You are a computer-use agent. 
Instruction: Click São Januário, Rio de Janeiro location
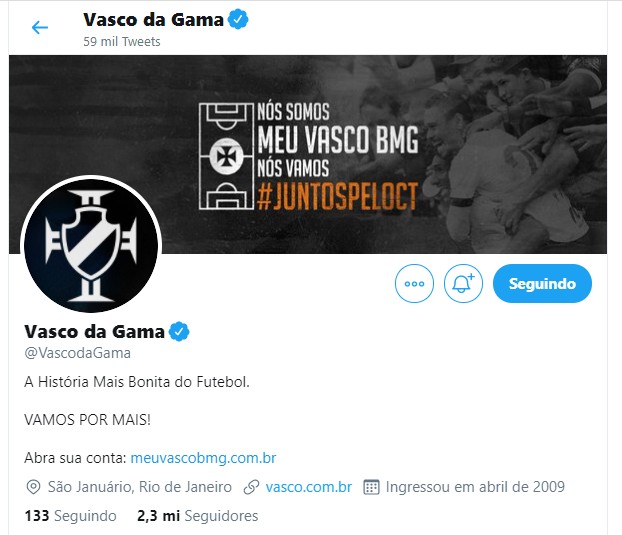(140, 487)
